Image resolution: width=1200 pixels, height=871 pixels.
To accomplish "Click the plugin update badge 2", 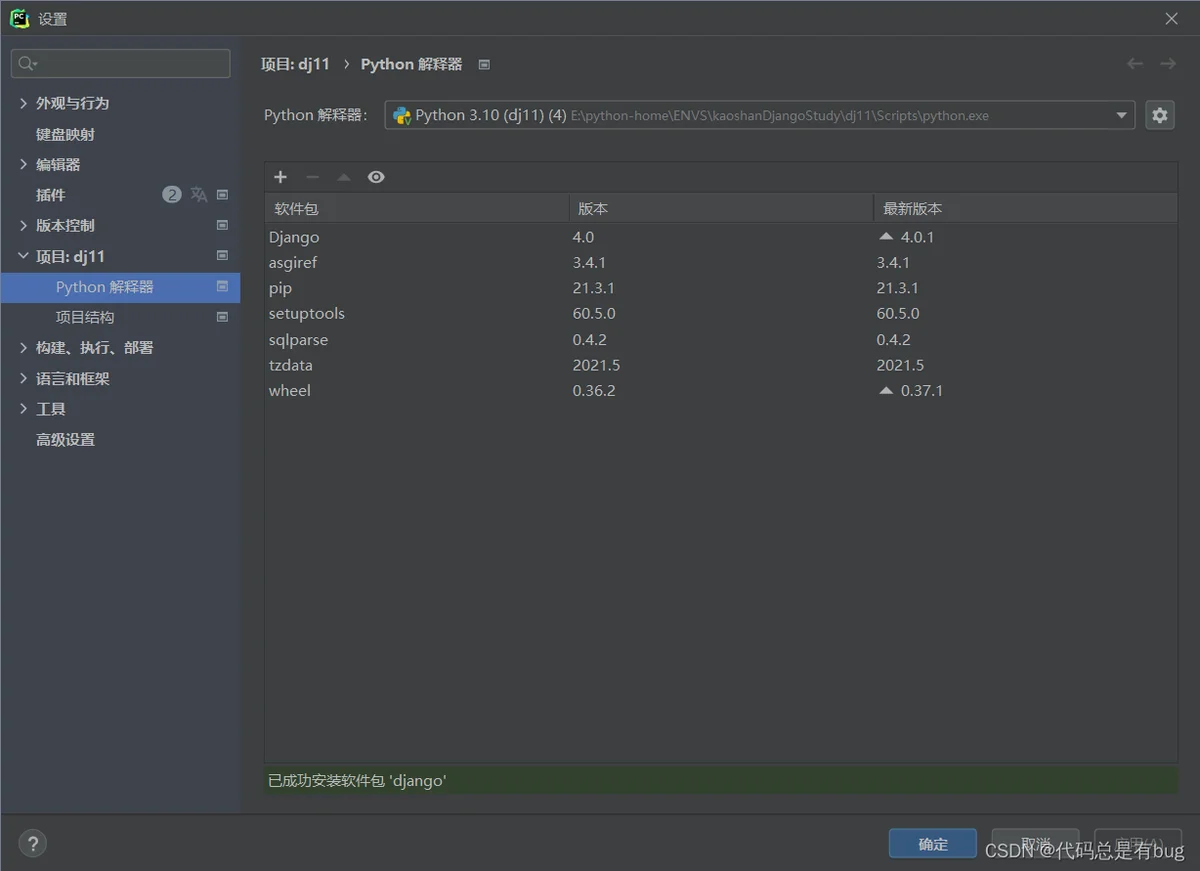I will pos(172,195).
